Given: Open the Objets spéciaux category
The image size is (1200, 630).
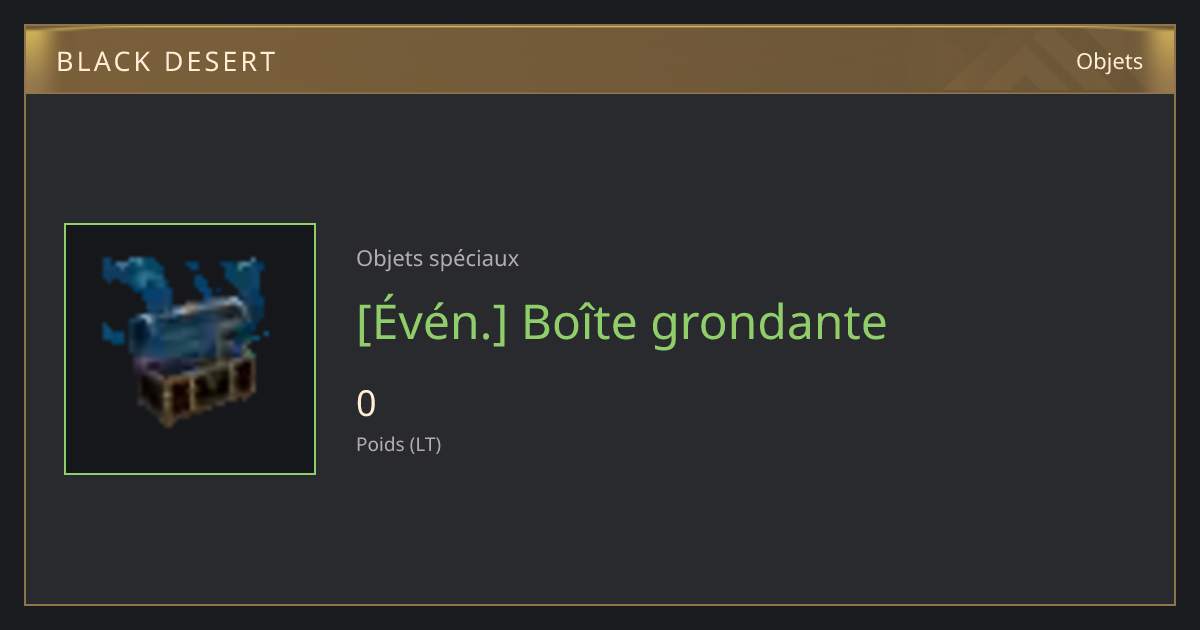Looking at the screenshot, I should [x=437, y=259].
